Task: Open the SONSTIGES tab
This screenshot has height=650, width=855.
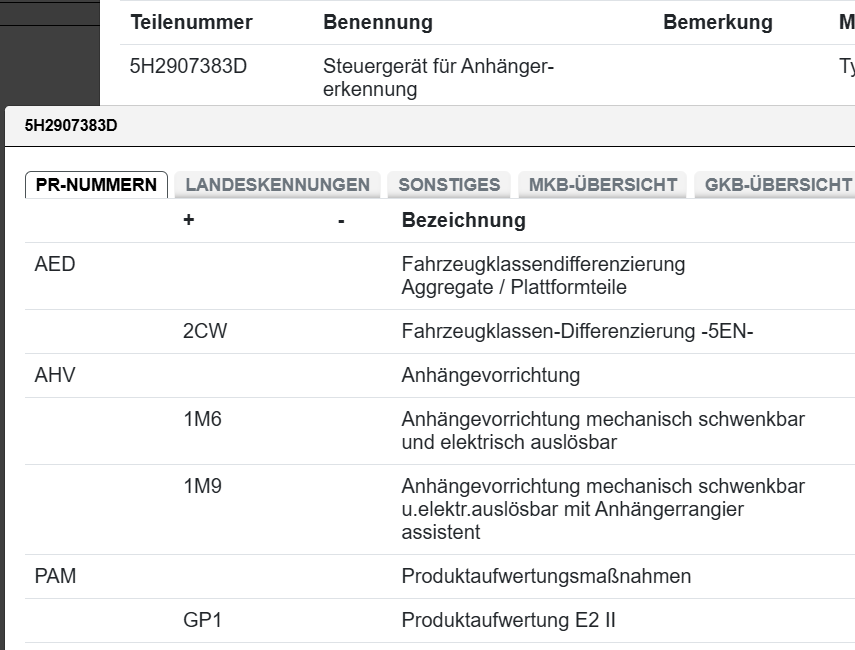Action: [449, 185]
